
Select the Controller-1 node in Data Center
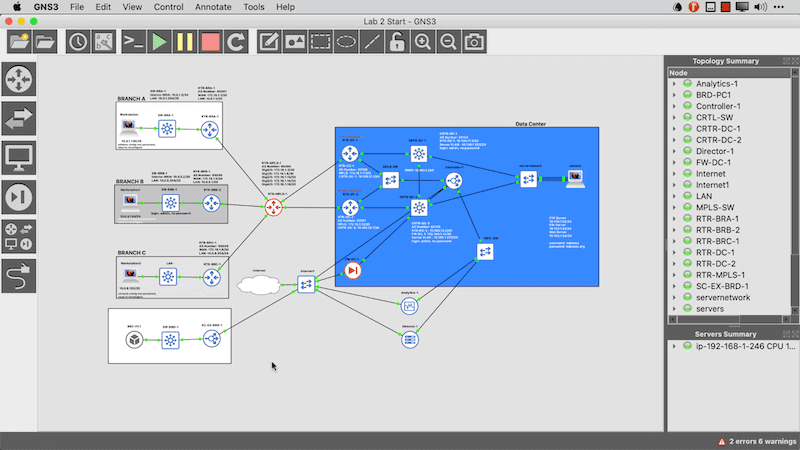(x=454, y=180)
